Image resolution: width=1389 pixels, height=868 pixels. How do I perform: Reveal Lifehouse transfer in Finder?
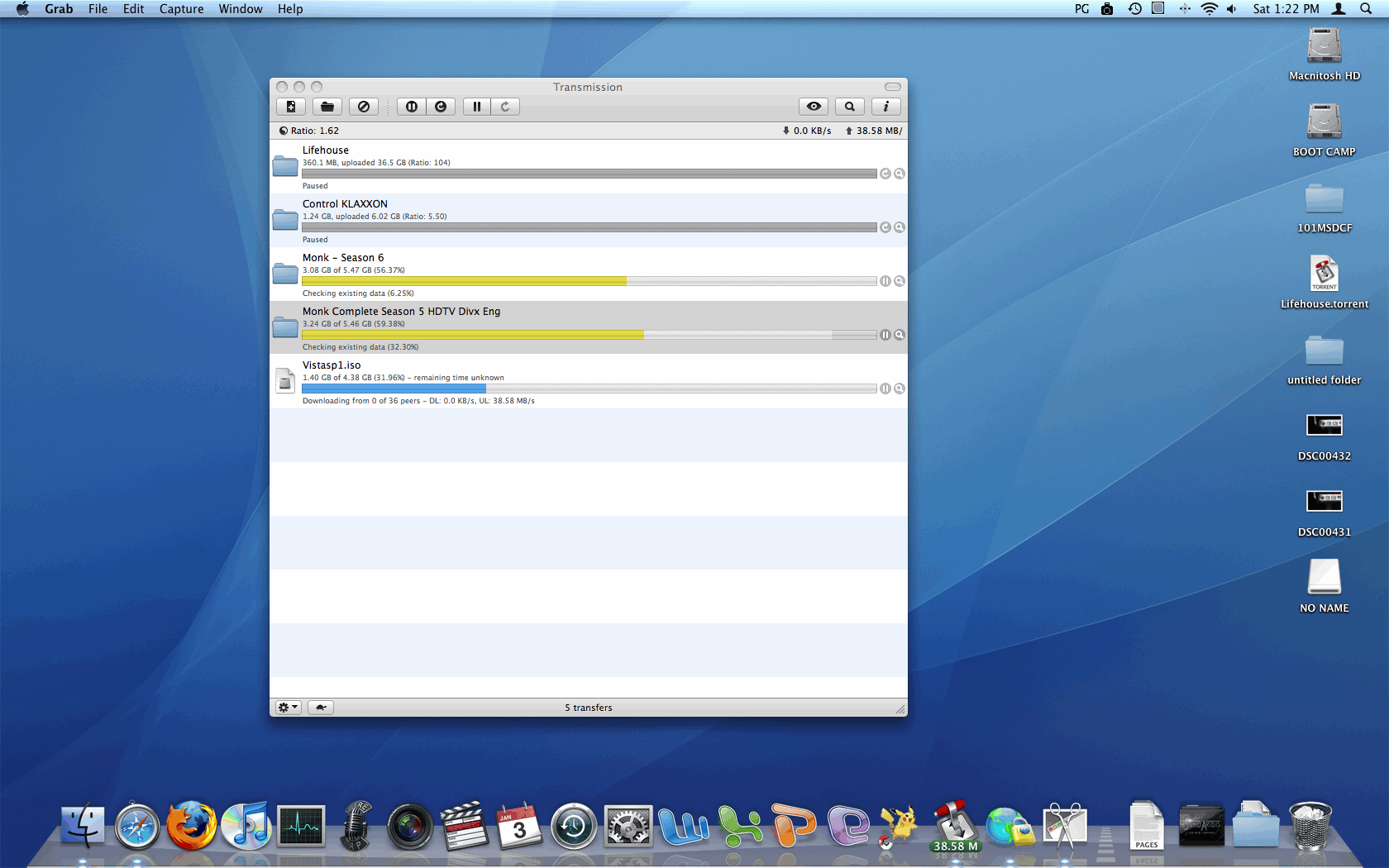(900, 174)
